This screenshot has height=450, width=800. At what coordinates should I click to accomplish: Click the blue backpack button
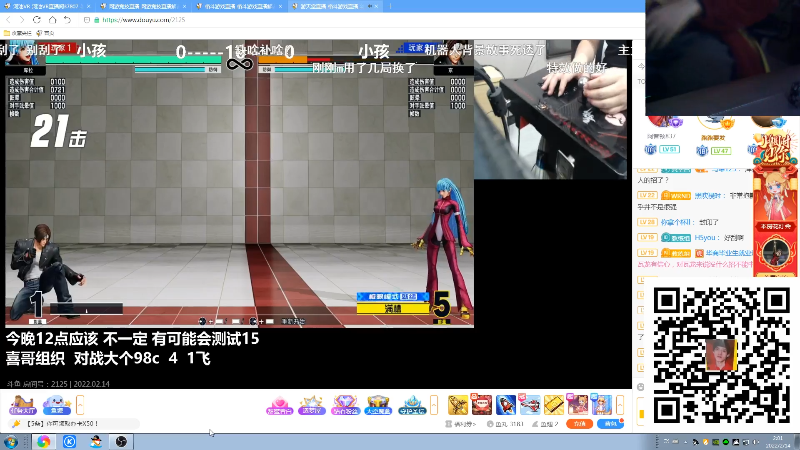610,424
